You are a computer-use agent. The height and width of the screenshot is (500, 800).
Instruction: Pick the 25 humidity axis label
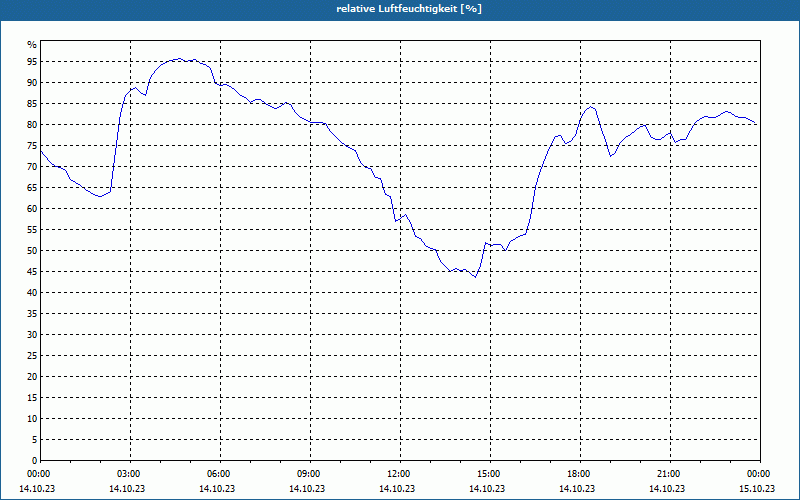tap(32, 356)
